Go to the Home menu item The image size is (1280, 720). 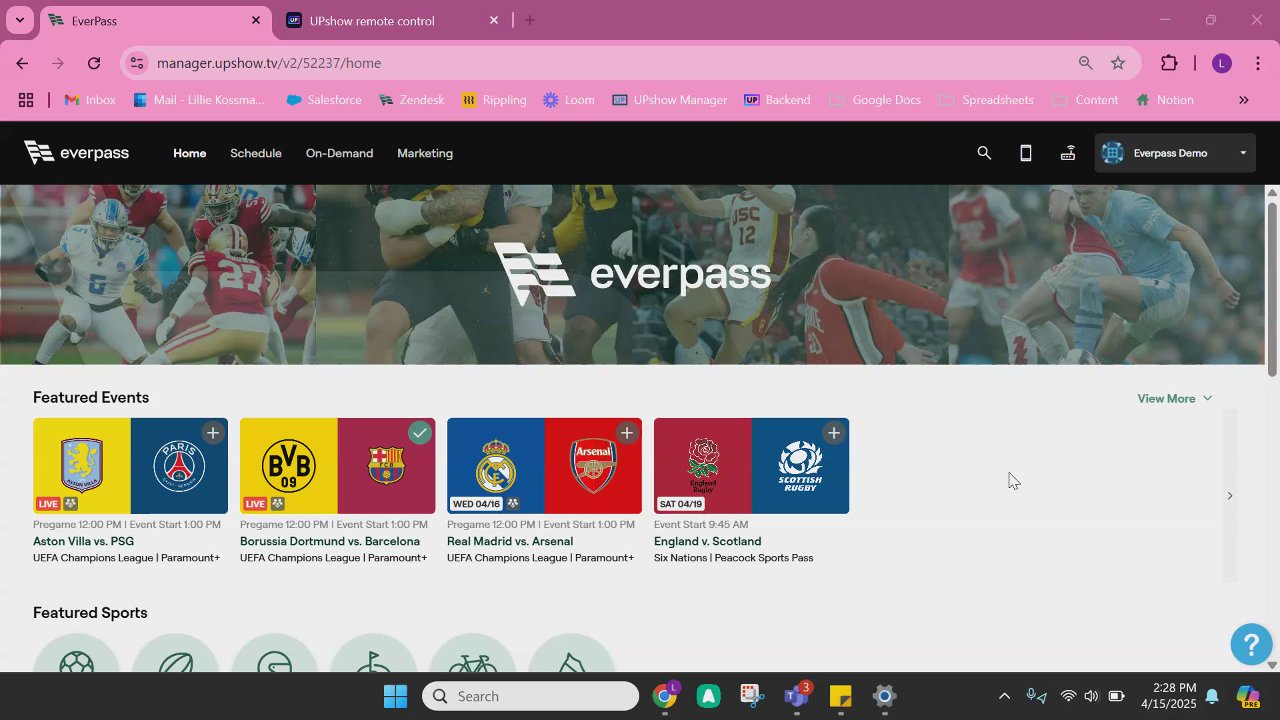(189, 153)
